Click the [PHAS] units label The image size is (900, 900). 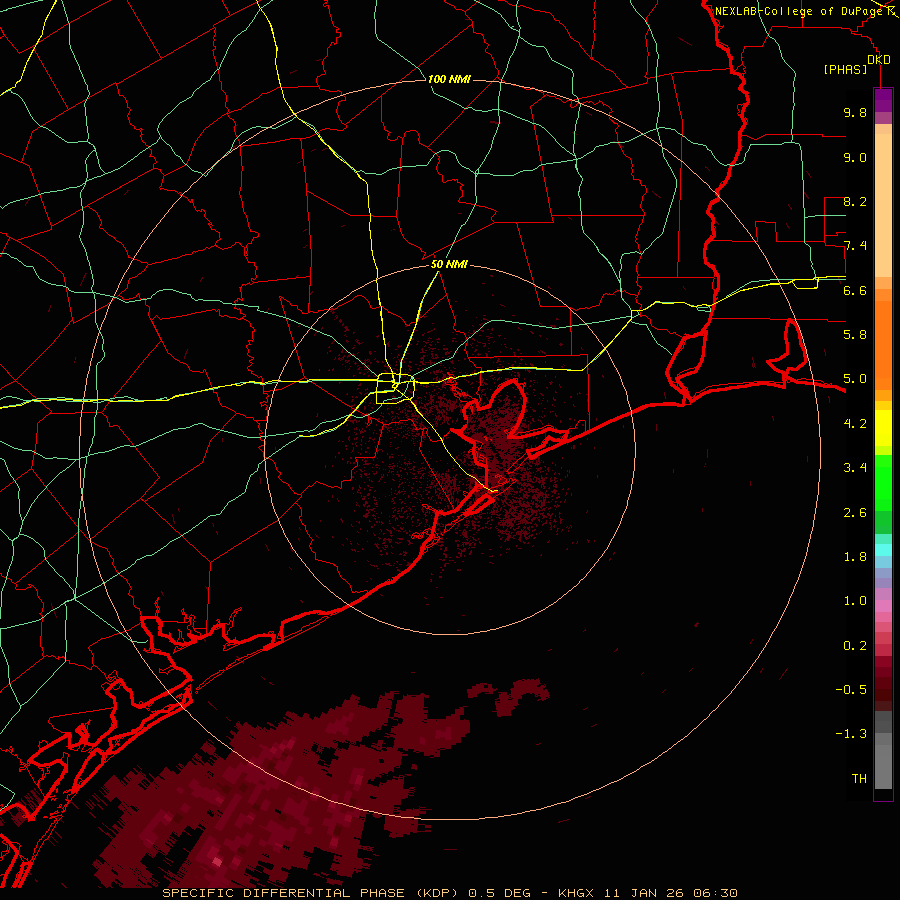click(x=845, y=70)
